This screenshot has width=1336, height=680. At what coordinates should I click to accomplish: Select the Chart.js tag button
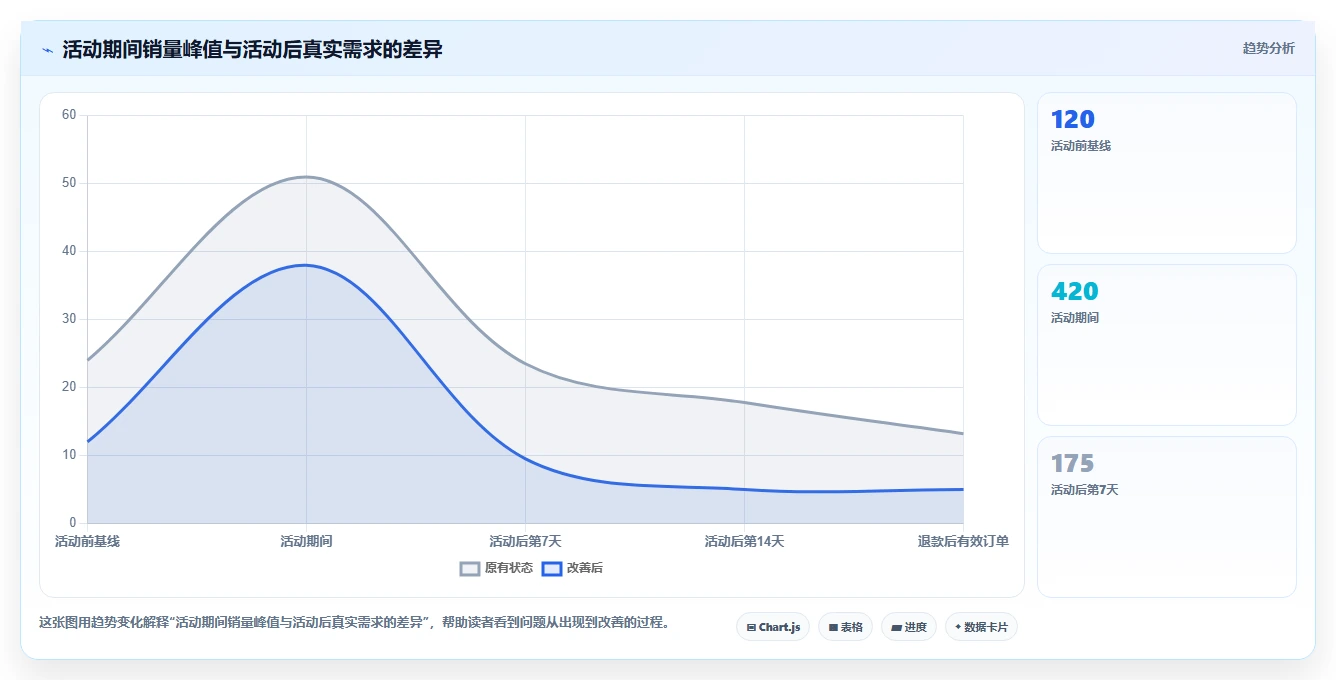[x=773, y=627]
